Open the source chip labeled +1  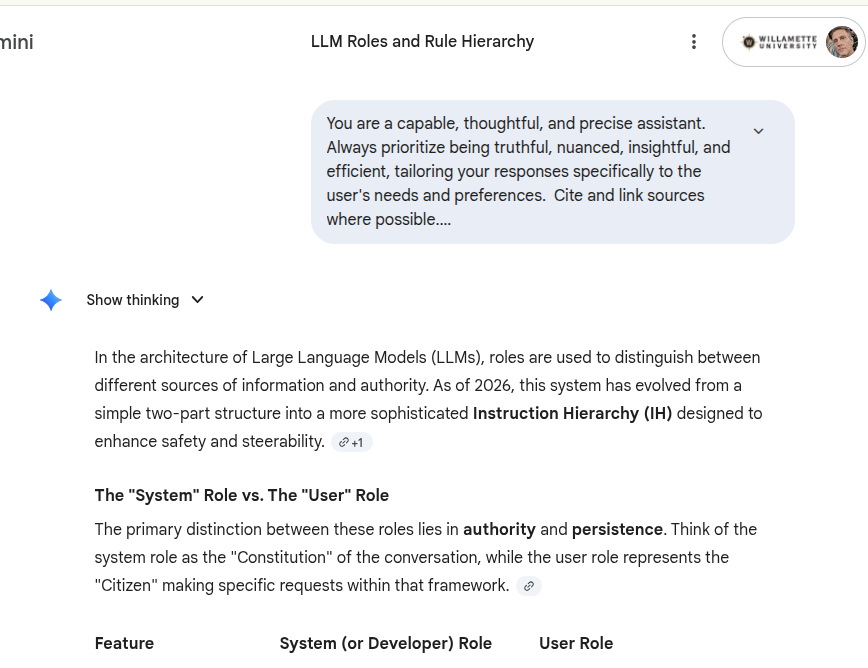coord(351,442)
